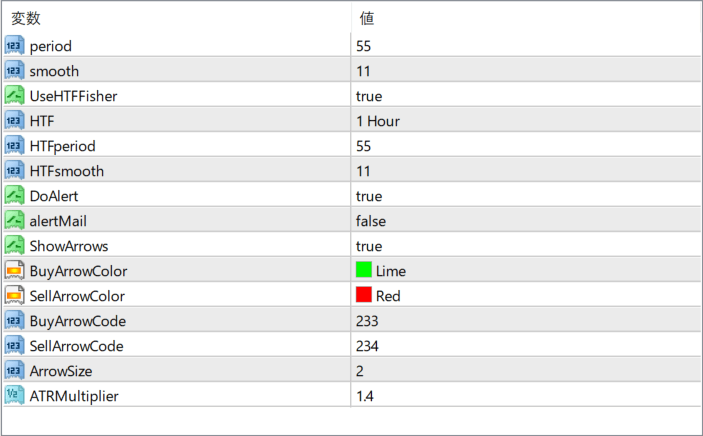Open the Lime color dropdown for BuyArrowColor
Viewport: 703px width, 436px height.
[526, 271]
